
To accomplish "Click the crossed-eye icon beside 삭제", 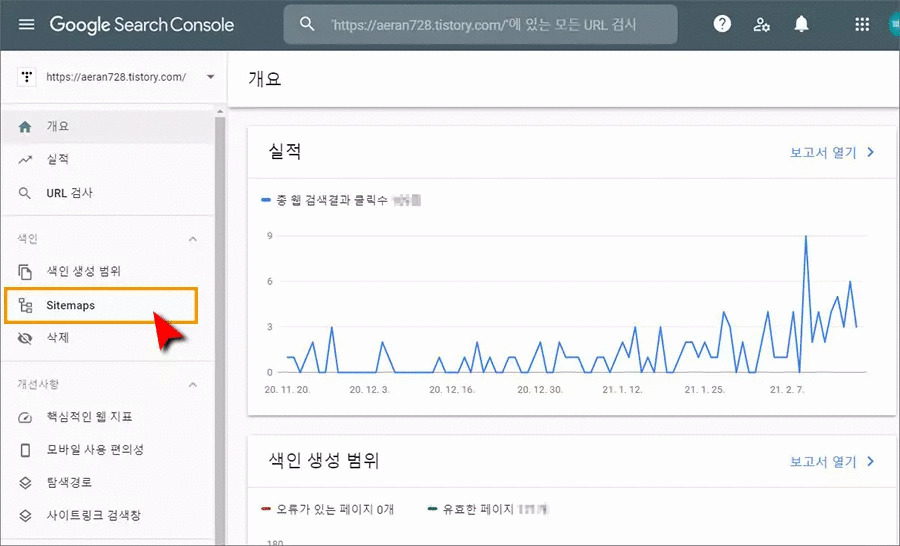I will pos(25,338).
